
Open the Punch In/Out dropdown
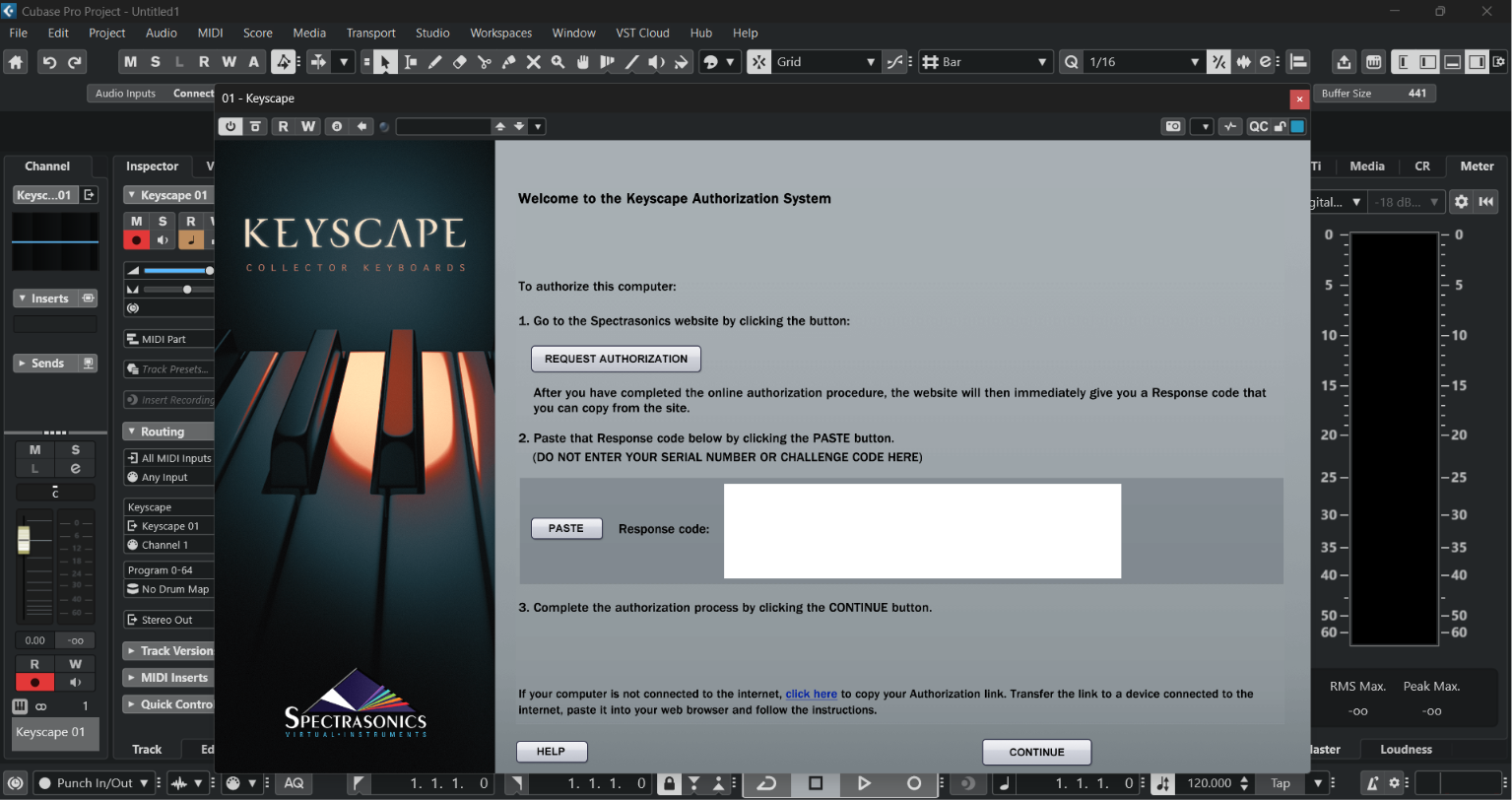(x=95, y=783)
